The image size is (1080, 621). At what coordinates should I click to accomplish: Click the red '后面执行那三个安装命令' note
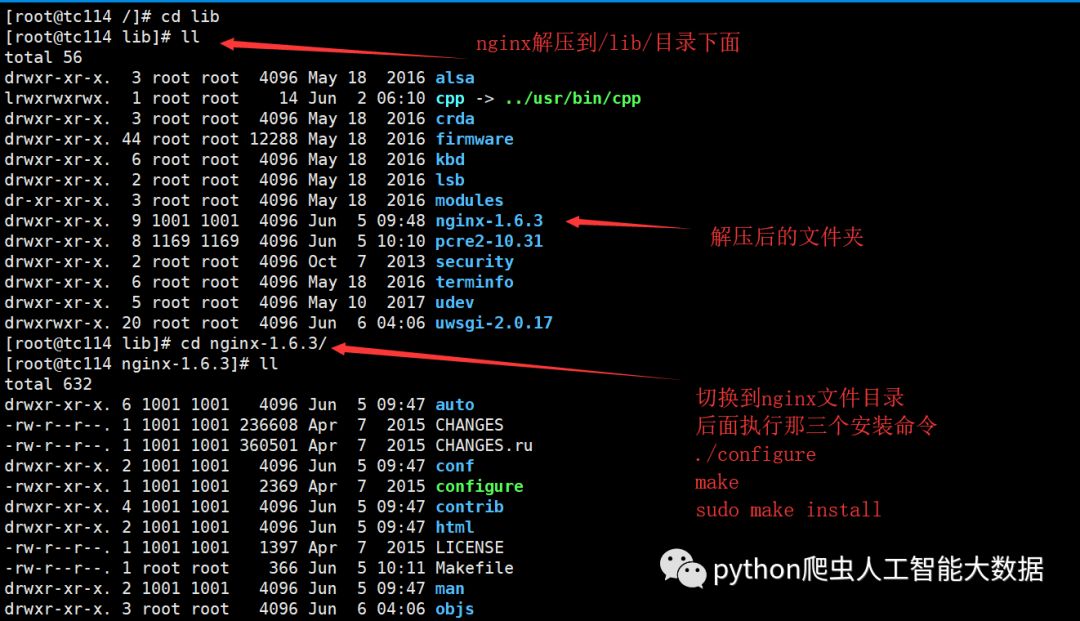tap(816, 425)
